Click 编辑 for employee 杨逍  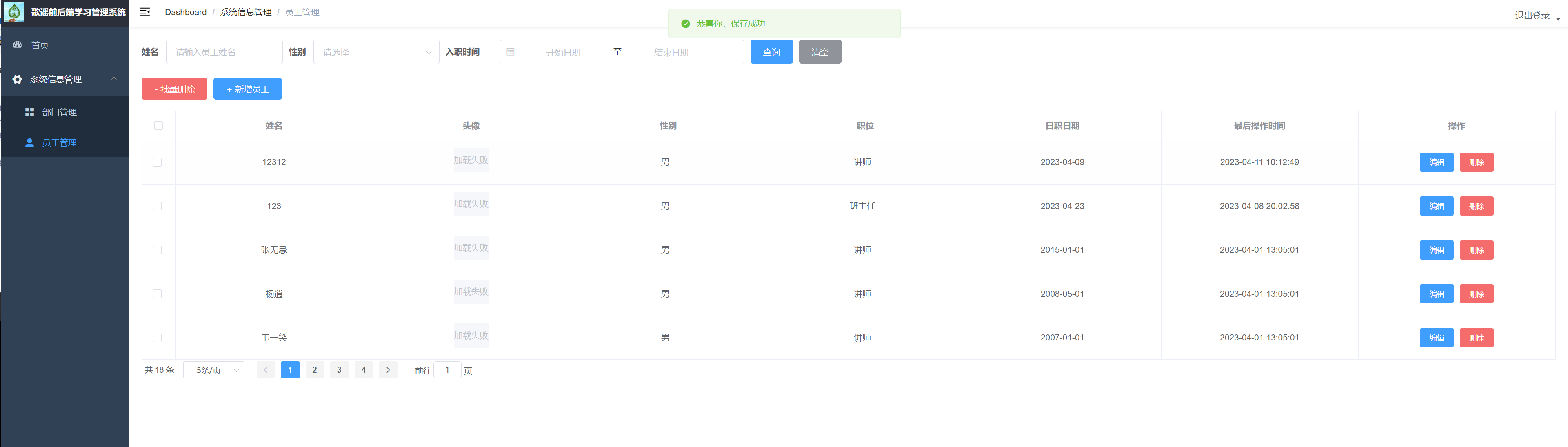point(1436,294)
